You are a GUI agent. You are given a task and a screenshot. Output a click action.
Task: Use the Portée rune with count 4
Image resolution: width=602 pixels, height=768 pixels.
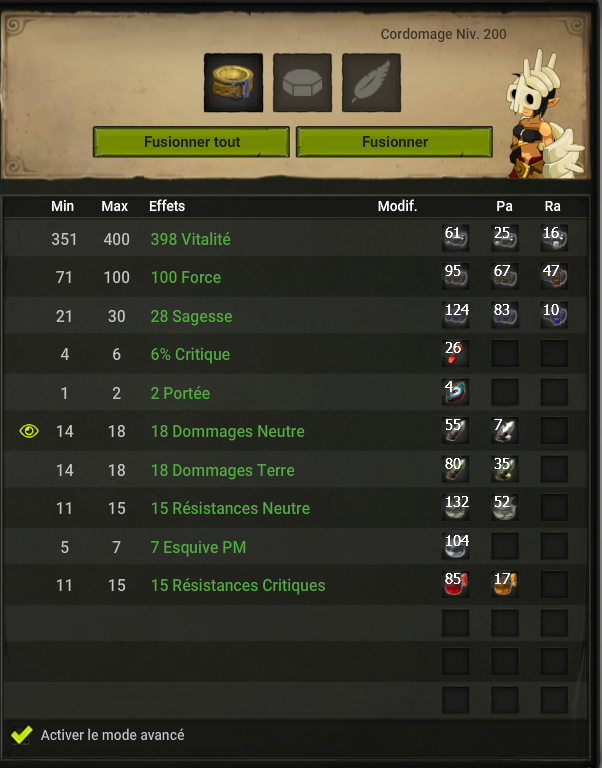(456, 392)
